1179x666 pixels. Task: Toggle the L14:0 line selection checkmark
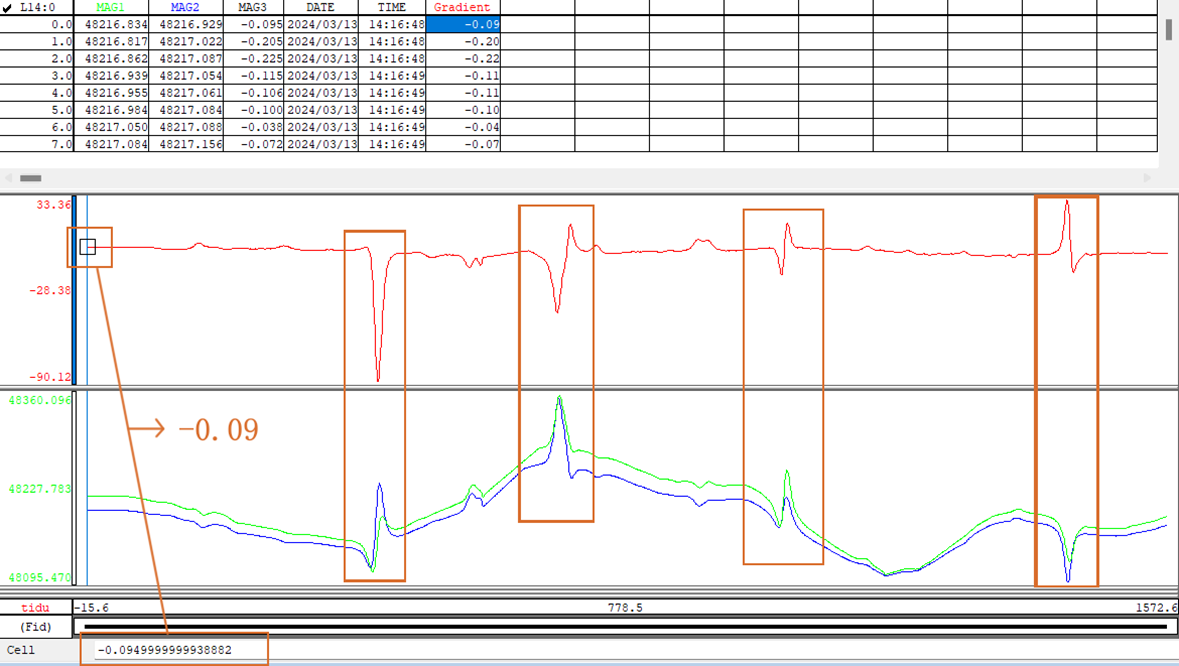click(x=8, y=7)
